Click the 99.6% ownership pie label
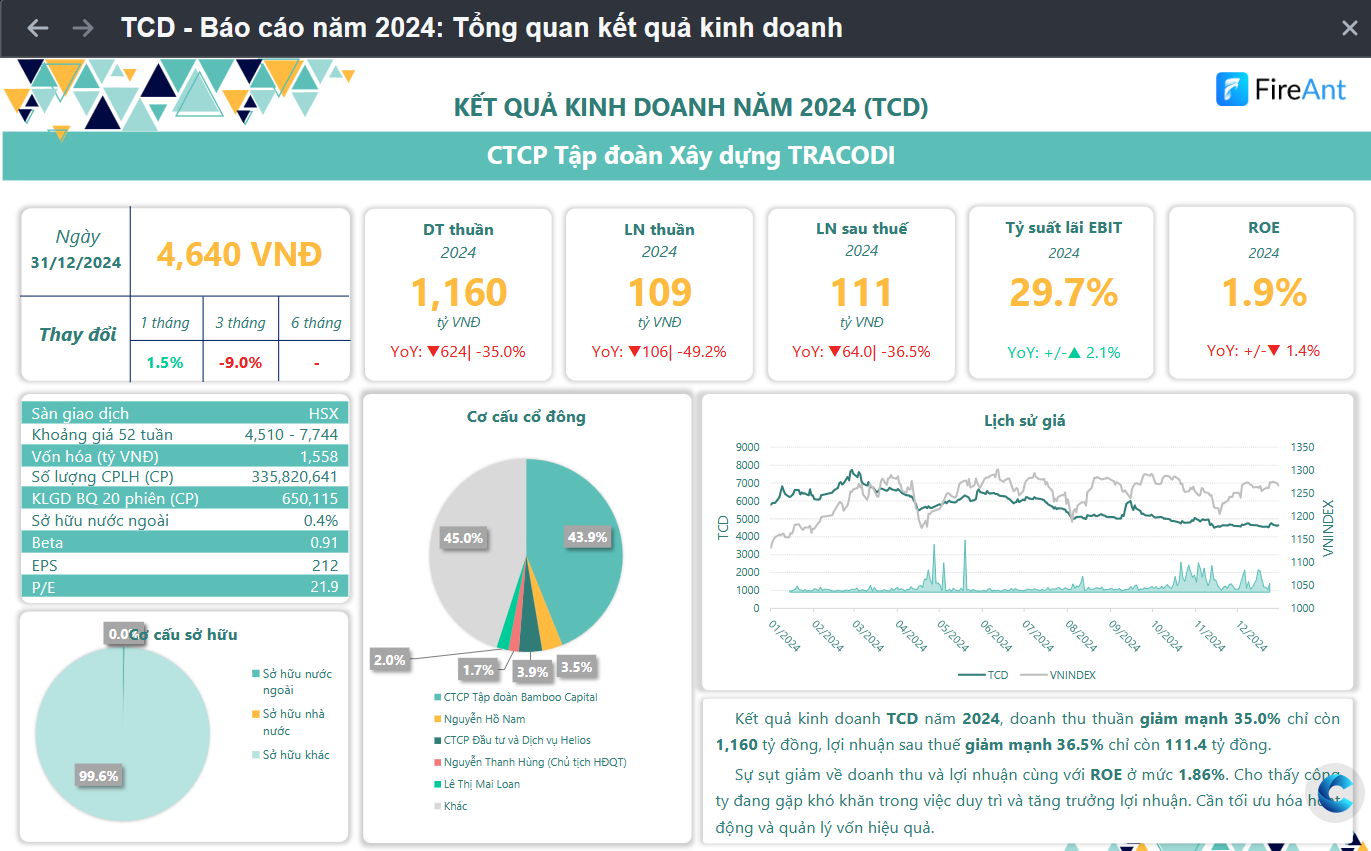Screen dimensions: 1371x851 [x=99, y=776]
